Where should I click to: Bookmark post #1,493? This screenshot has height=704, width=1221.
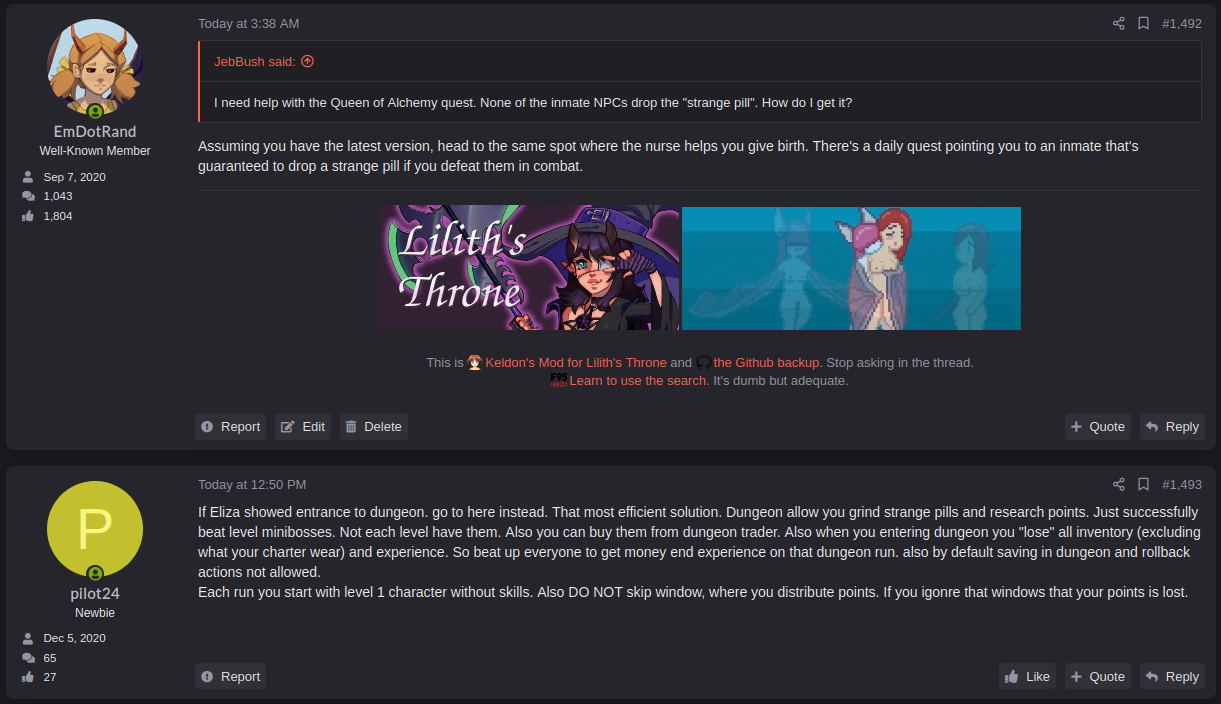(x=1143, y=484)
